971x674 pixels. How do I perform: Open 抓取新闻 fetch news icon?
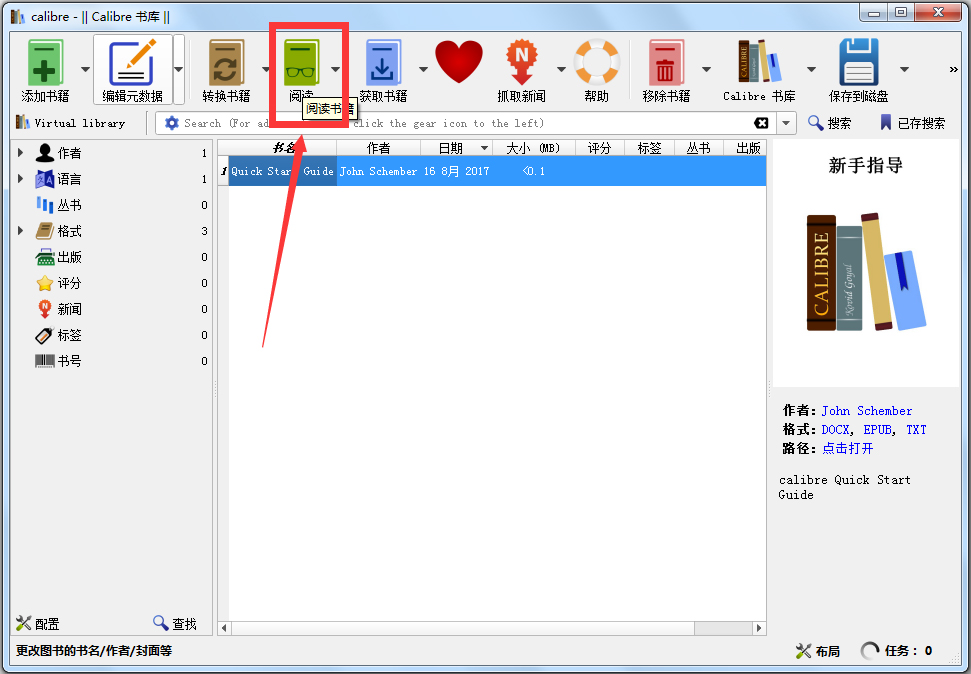click(x=521, y=63)
